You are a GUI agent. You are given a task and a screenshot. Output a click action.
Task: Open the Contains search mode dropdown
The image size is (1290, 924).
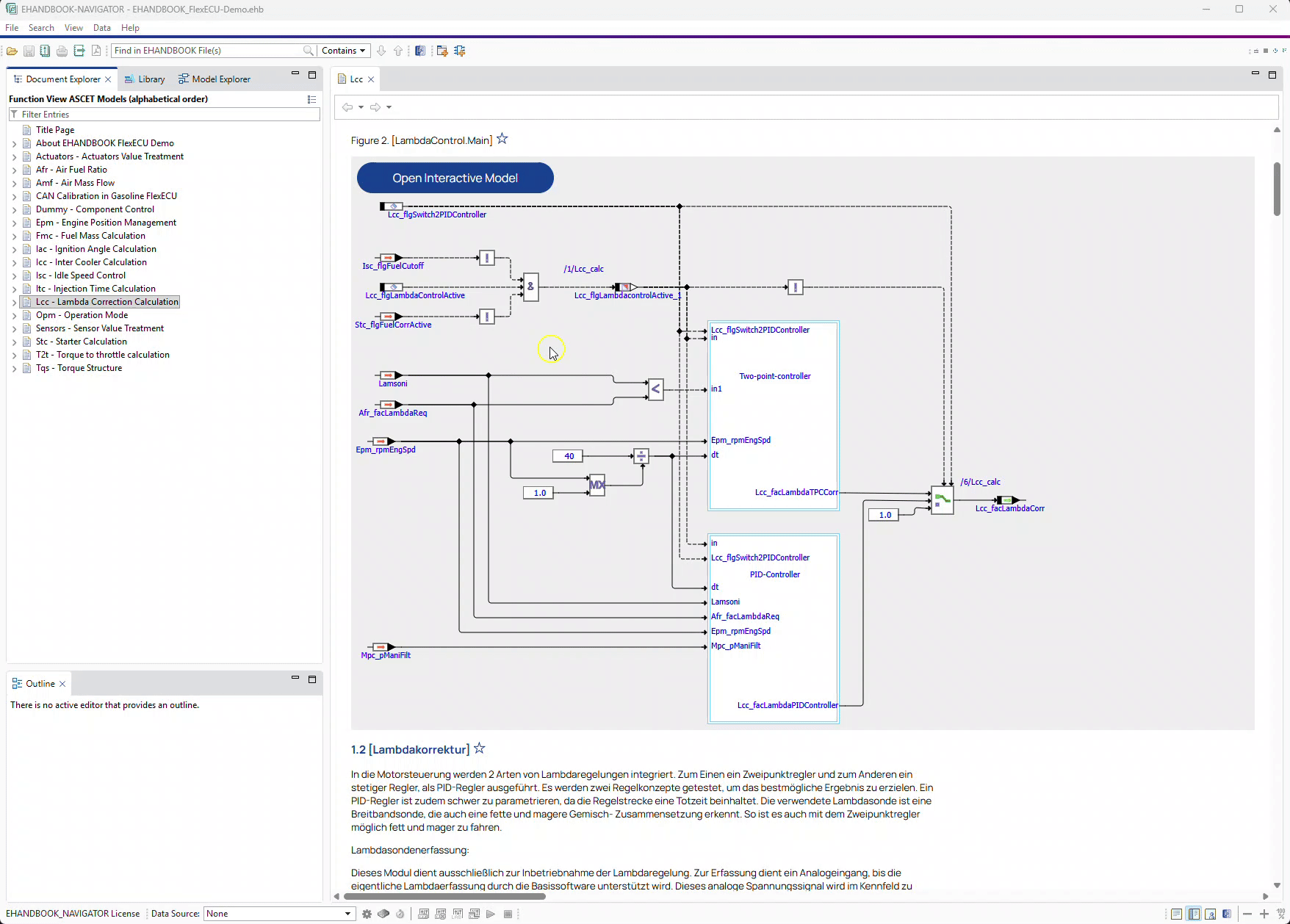click(343, 51)
